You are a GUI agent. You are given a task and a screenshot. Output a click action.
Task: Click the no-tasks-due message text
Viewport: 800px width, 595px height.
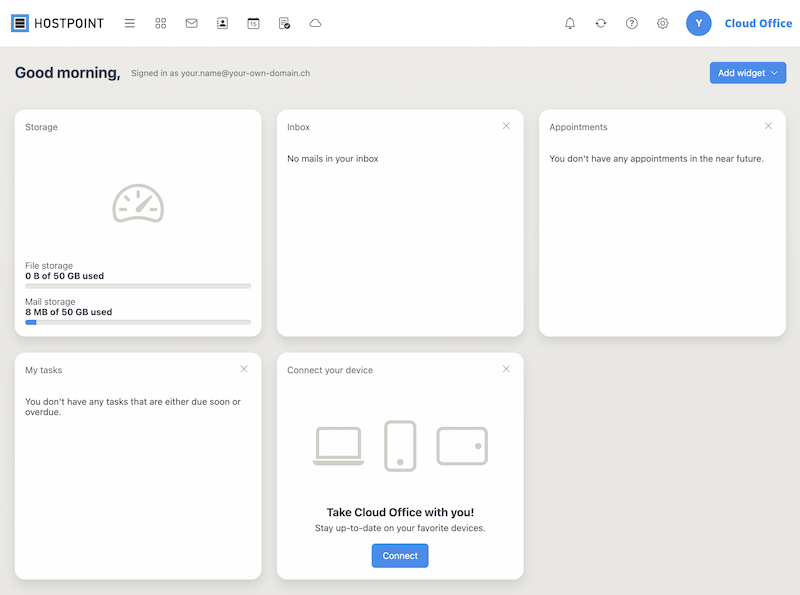[x=133, y=407]
